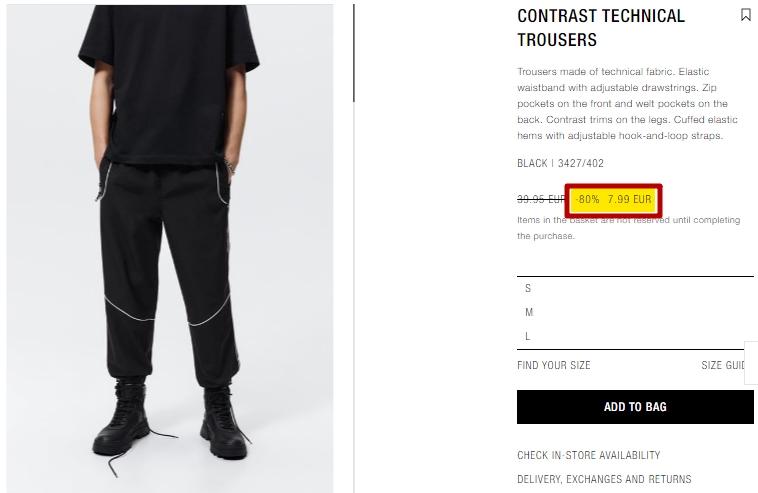This screenshot has height=493, width=758.
Task: Add the trousers to bag
Action: point(635,407)
